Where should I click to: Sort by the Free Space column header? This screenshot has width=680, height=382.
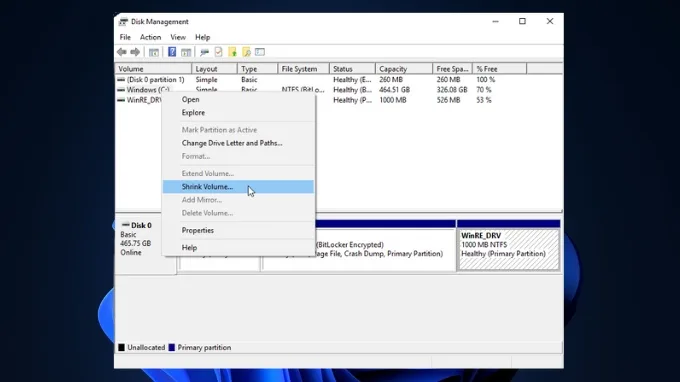point(452,69)
